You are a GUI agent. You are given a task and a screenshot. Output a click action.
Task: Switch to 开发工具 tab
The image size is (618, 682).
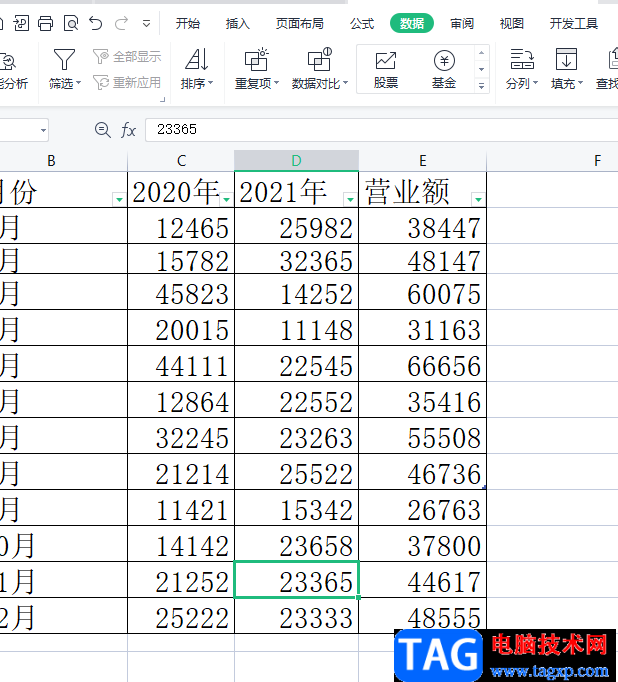click(x=574, y=23)
